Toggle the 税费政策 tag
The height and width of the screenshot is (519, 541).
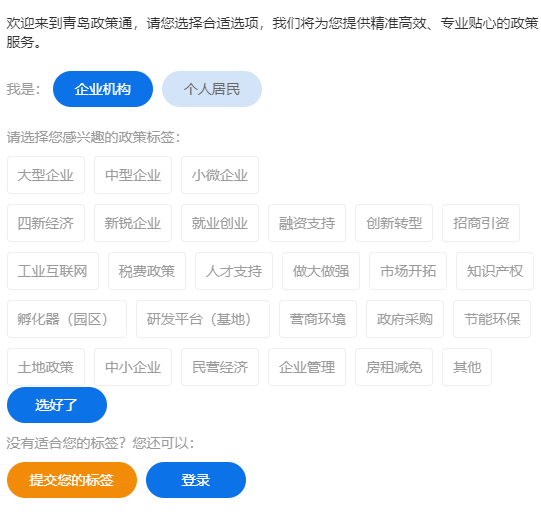(147, 271)
